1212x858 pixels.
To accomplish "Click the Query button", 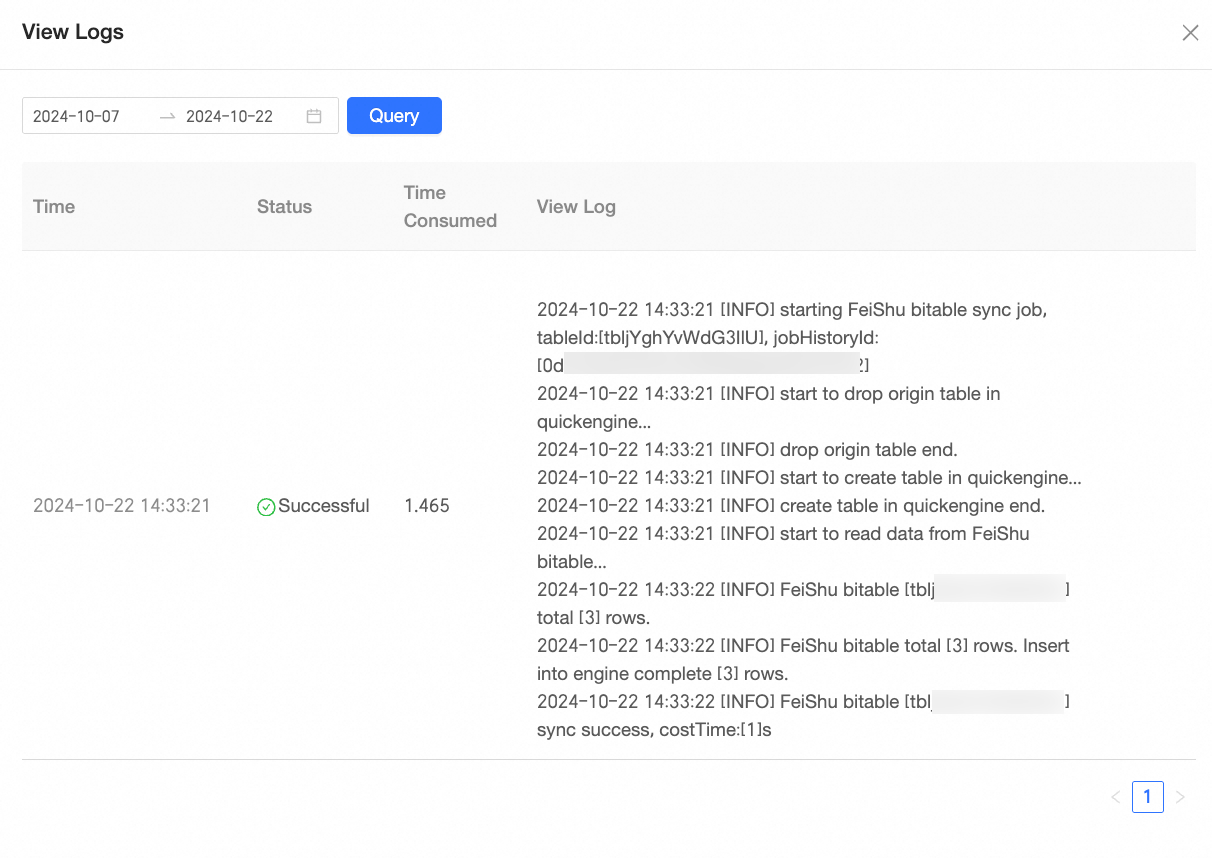I will coord(394,116).
